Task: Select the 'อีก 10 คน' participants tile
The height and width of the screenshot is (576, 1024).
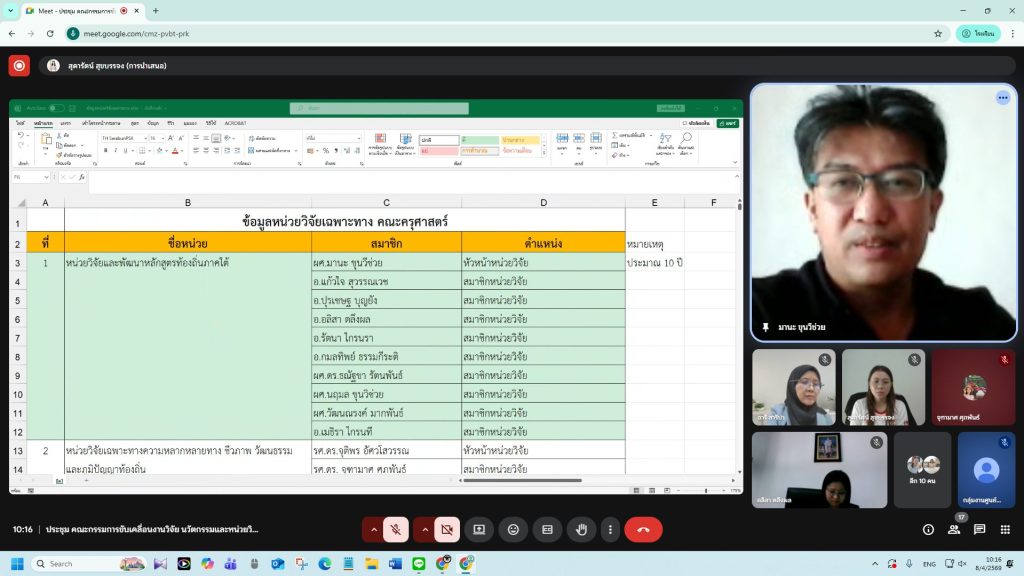Action: [x=922, y=470]
